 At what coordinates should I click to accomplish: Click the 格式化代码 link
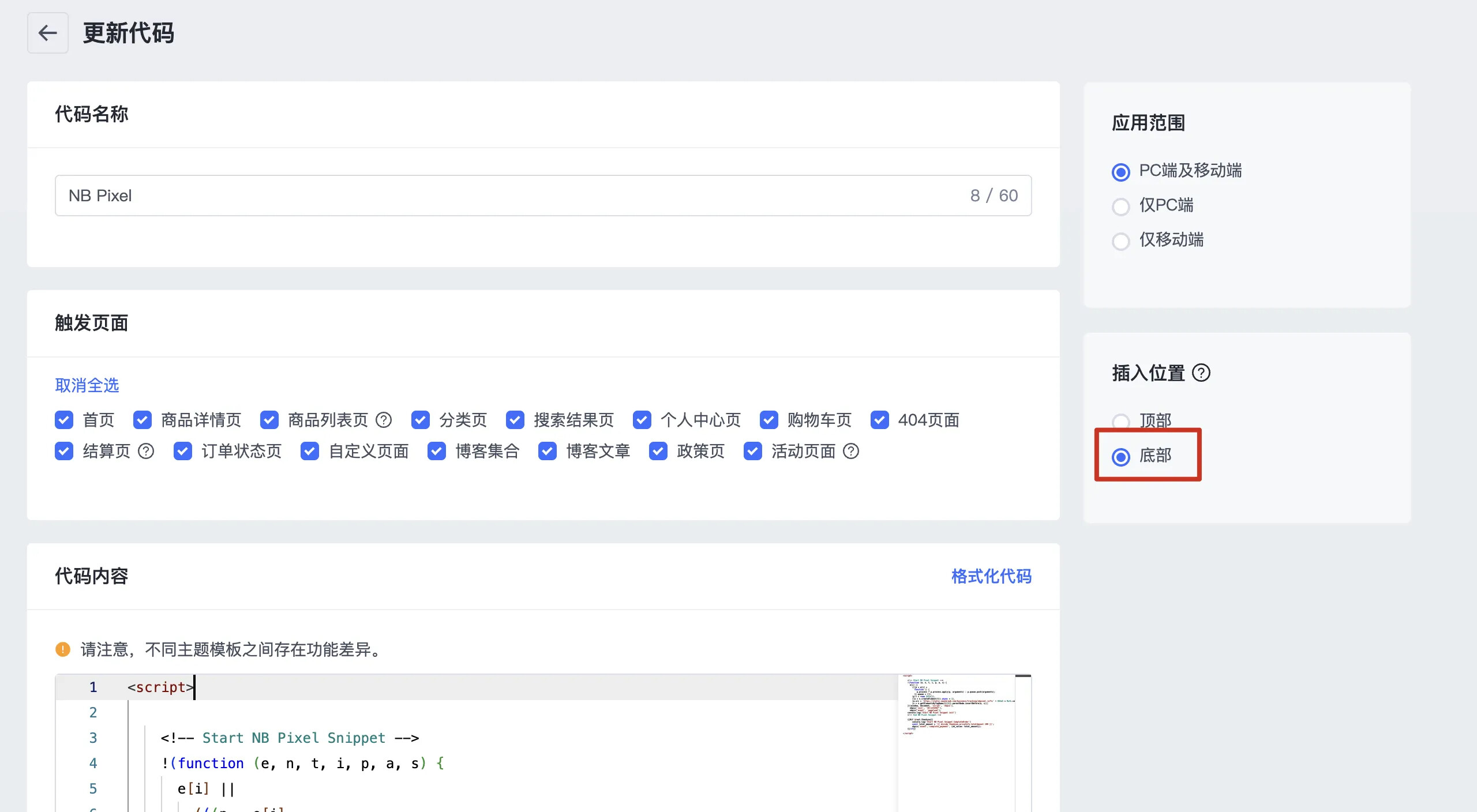991,576
